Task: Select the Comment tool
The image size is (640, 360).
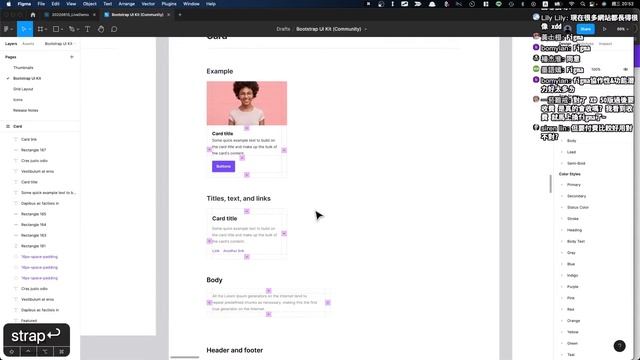Action: (x=114, y=29)
